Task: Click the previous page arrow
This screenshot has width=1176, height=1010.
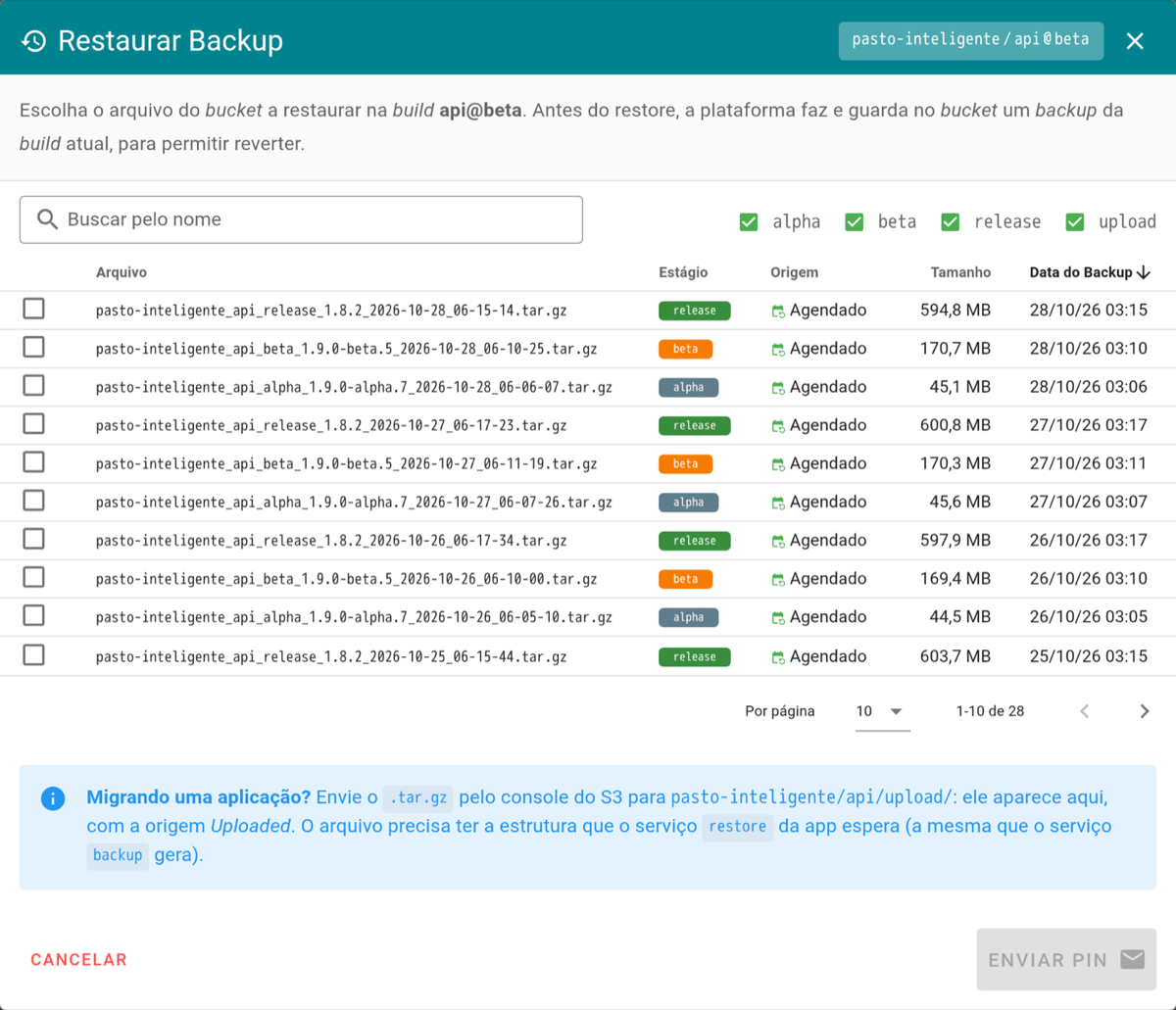Action: click(x=1084, y=711)
